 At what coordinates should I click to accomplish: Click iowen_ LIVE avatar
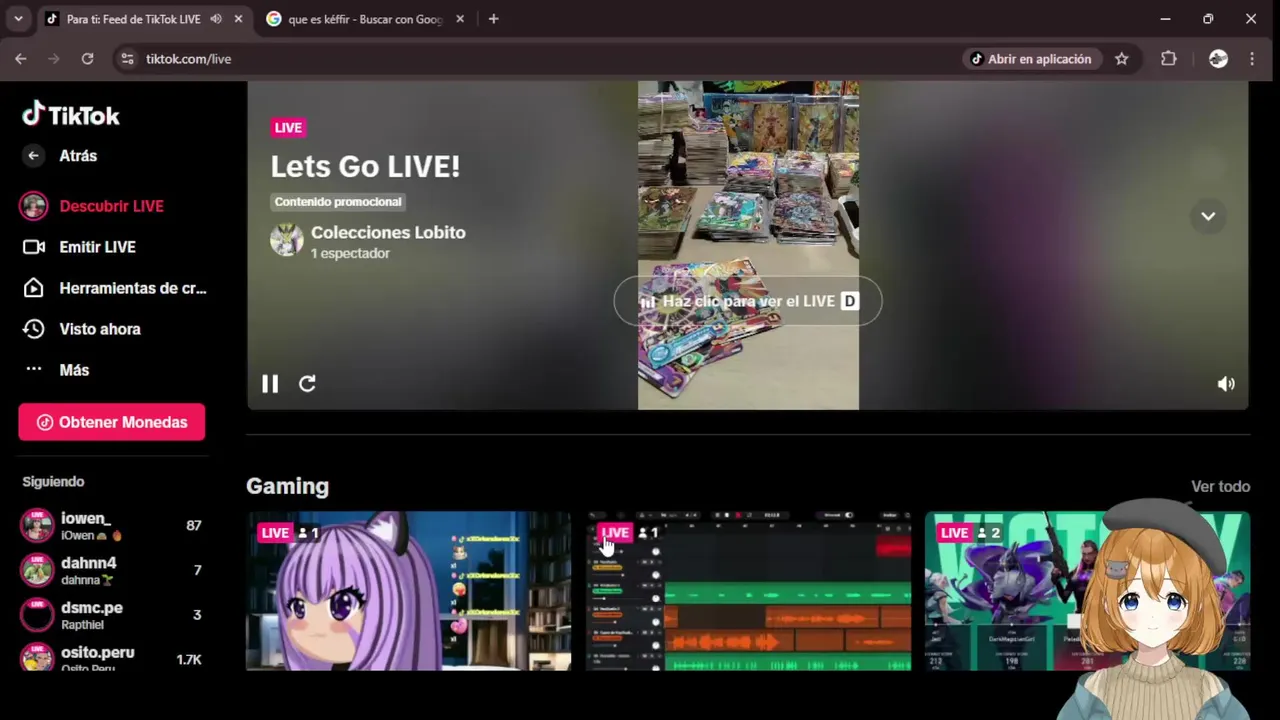tap(38, 526)
